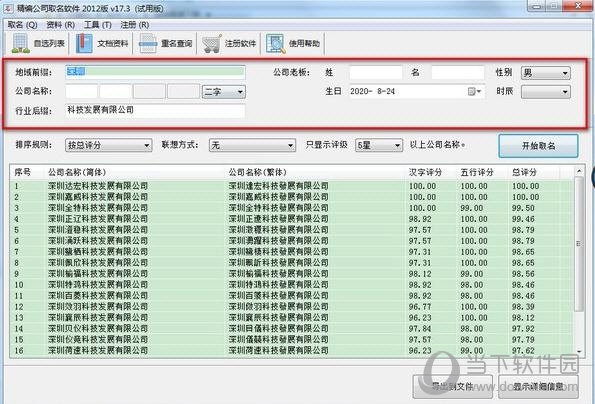Click the 显示详细信息 button

[x=538, y=387]
